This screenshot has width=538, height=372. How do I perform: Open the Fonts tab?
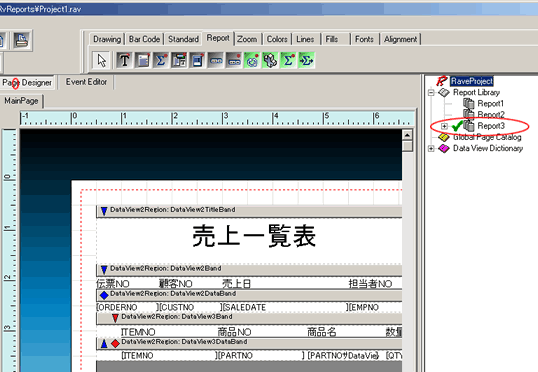click(364, 39)
